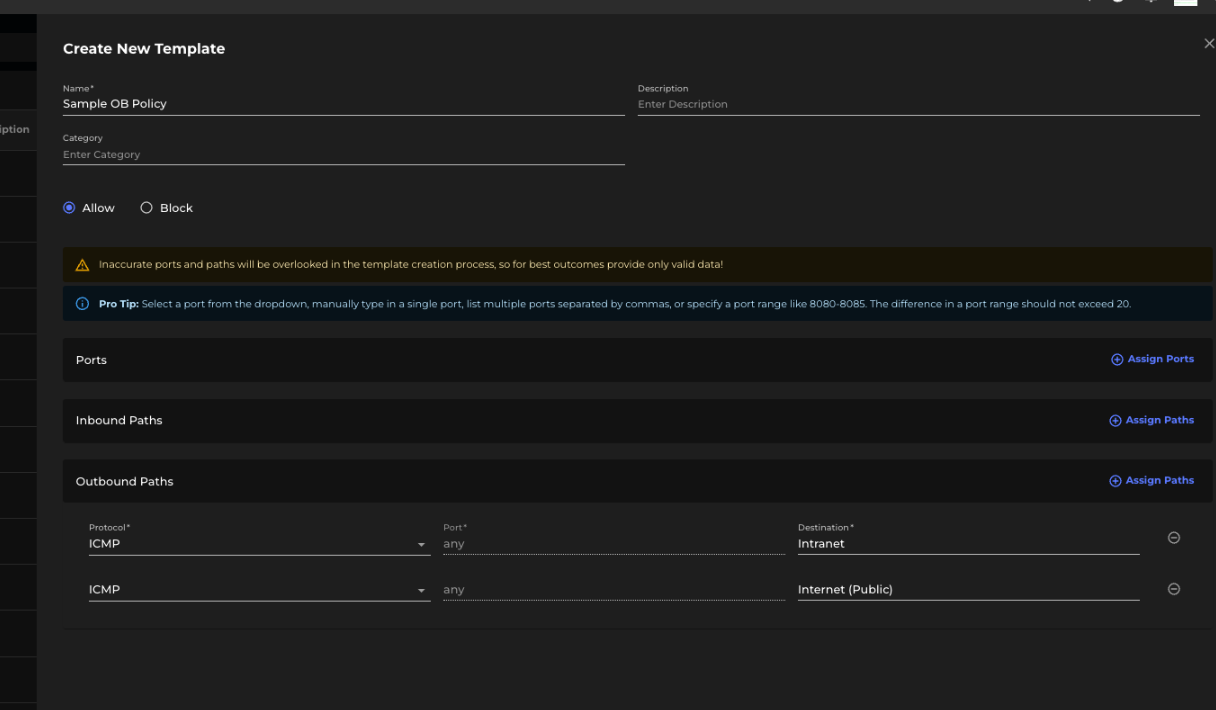Select the Block radio button
Viewport: 1216px width, 710px height.
[146, 207]
